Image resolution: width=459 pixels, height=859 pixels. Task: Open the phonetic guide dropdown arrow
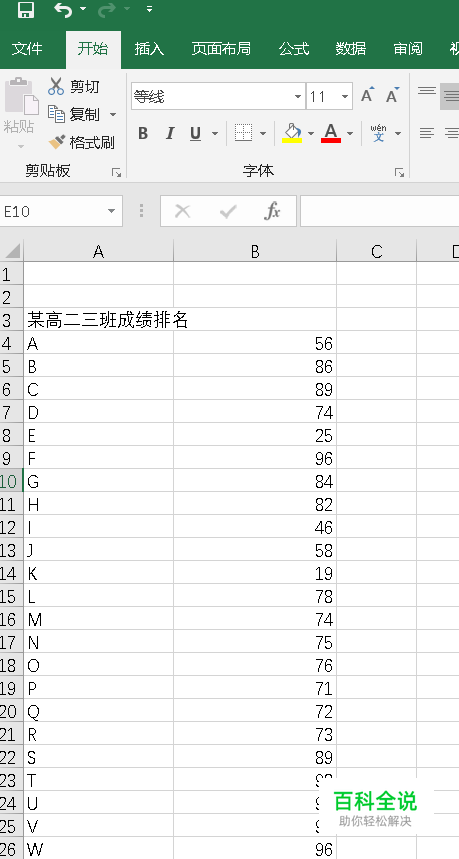point(398,133)
